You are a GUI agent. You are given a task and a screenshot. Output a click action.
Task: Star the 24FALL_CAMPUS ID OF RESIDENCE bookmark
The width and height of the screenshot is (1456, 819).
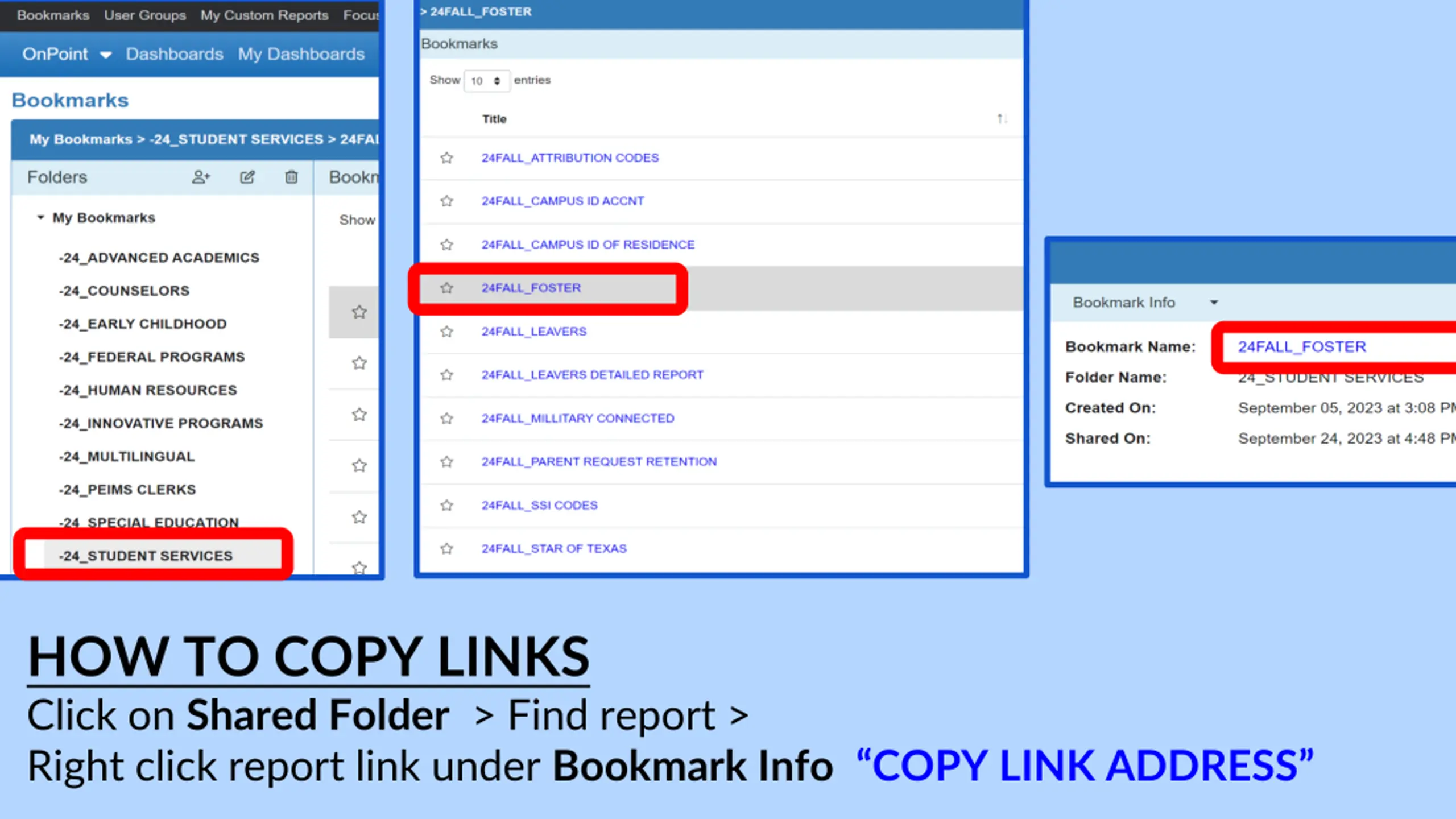tap(447, 245)
